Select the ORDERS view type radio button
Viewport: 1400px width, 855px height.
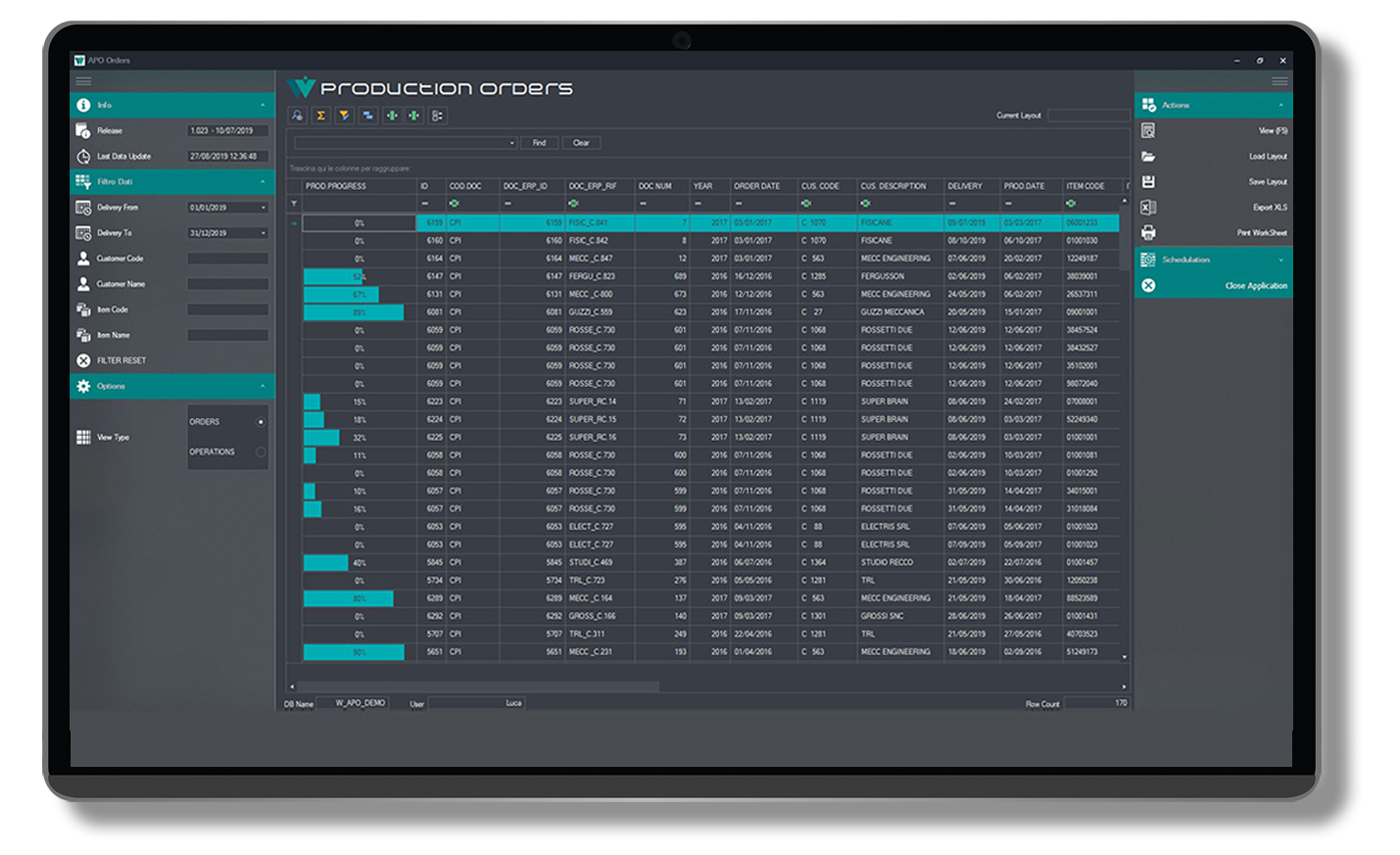coord(261,422)
